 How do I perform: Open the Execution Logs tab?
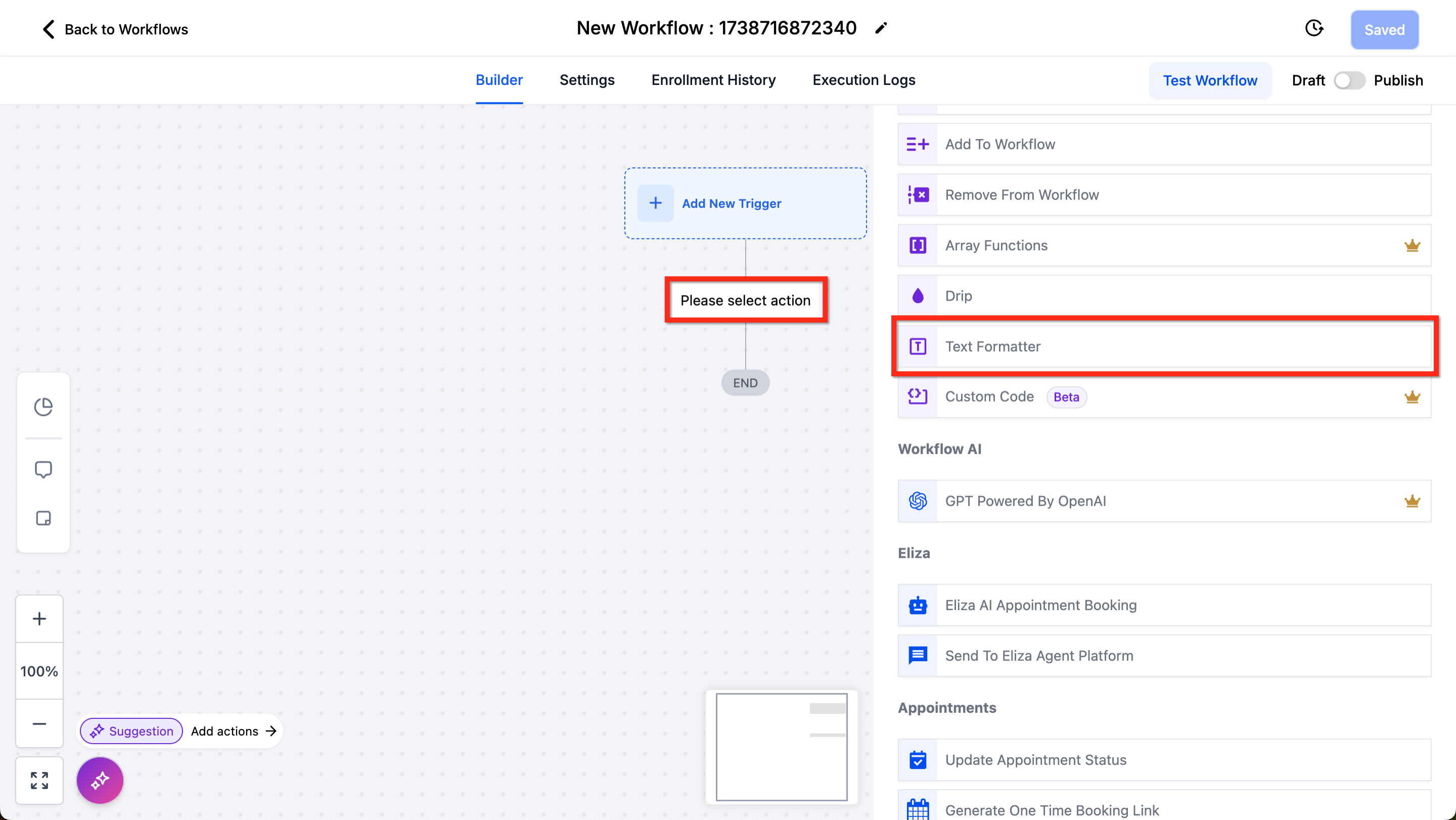tap(863, 80)
